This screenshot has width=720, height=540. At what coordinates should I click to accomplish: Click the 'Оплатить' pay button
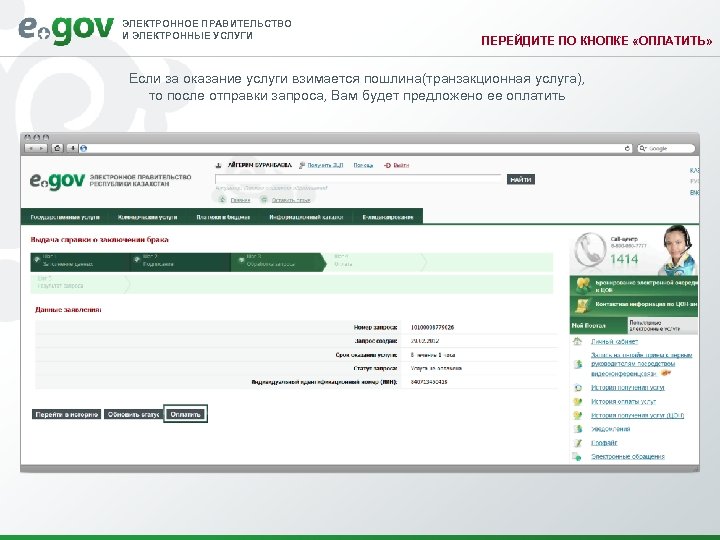[186, 414]
